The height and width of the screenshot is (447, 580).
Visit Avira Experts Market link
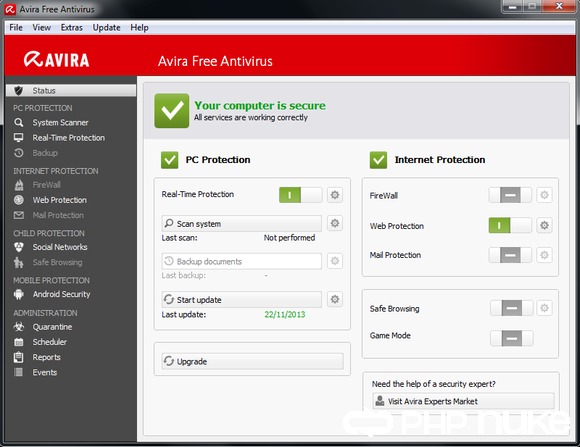coord(463,401)
